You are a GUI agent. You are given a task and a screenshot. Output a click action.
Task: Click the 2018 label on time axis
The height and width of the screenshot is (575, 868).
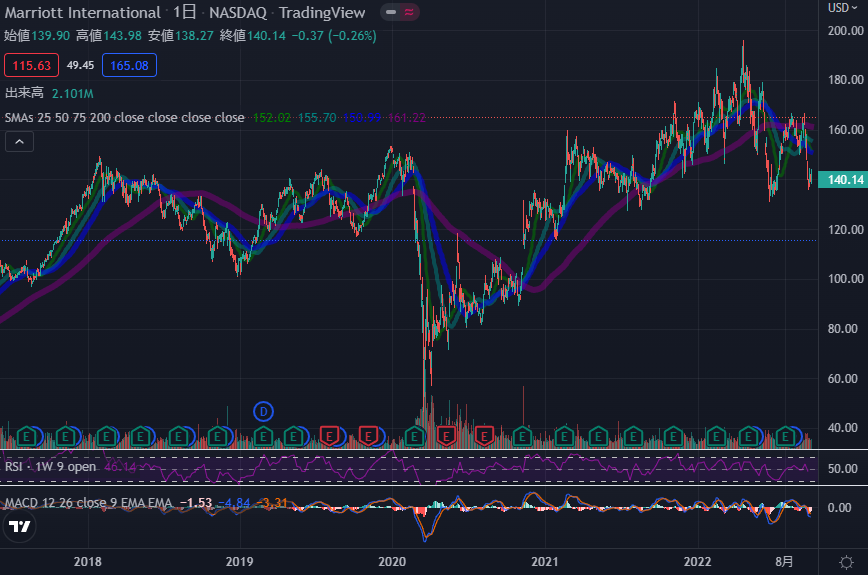point(87,562)
